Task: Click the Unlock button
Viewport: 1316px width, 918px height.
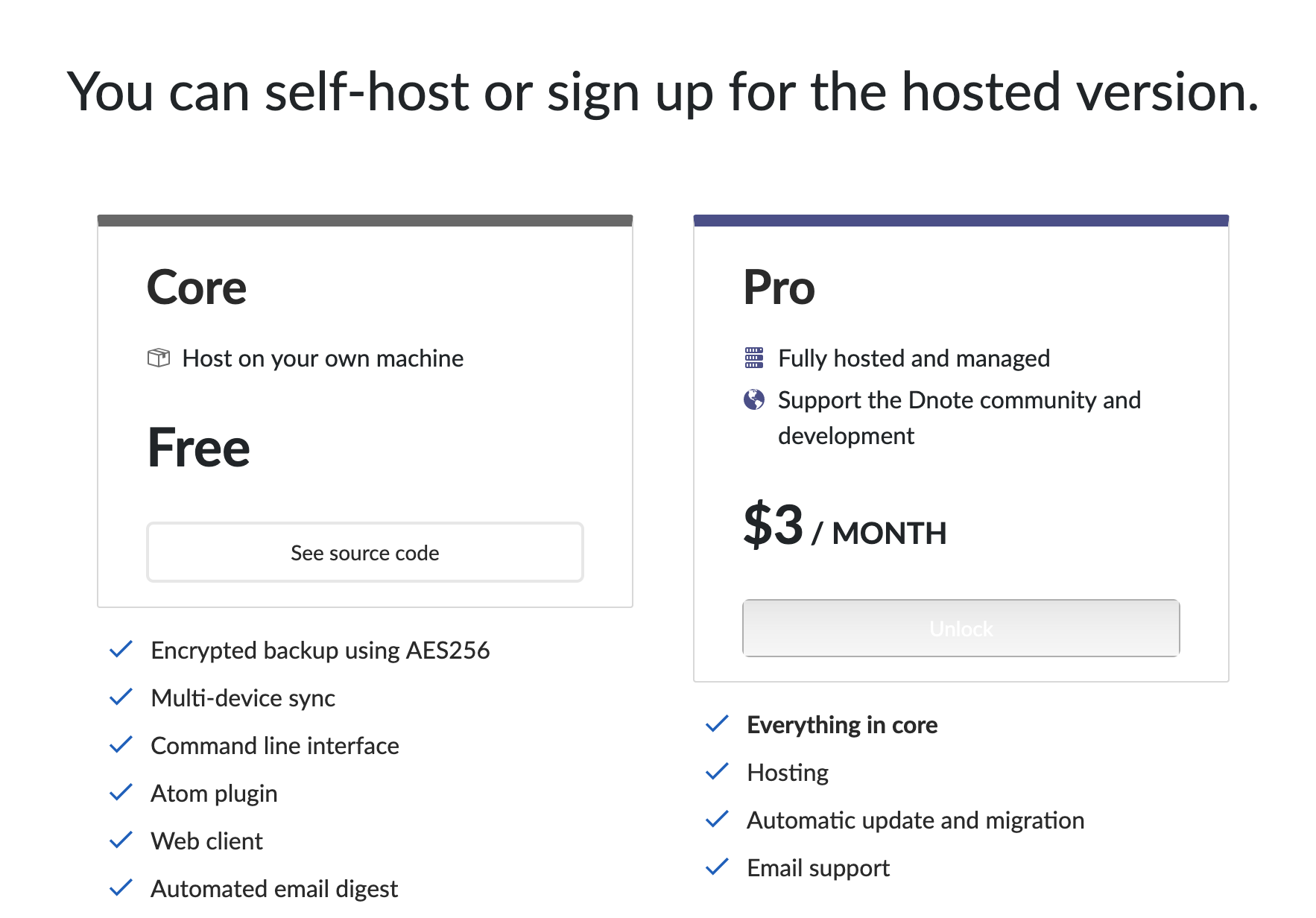Action: point(961,628)
